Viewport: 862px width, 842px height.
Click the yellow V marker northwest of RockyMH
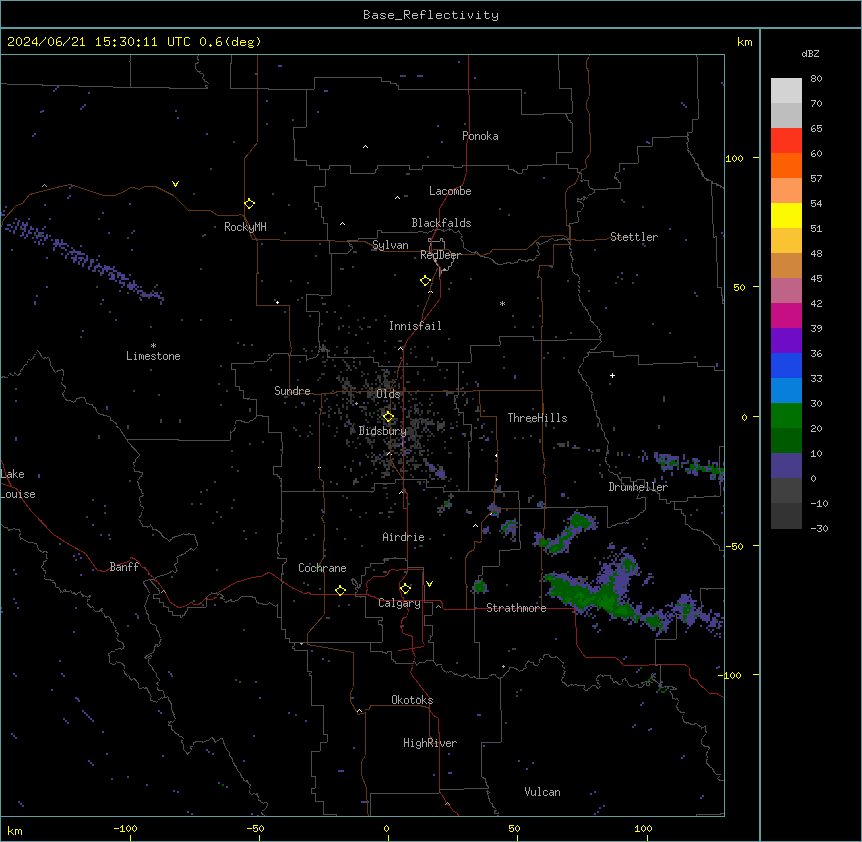click(175, 184)
